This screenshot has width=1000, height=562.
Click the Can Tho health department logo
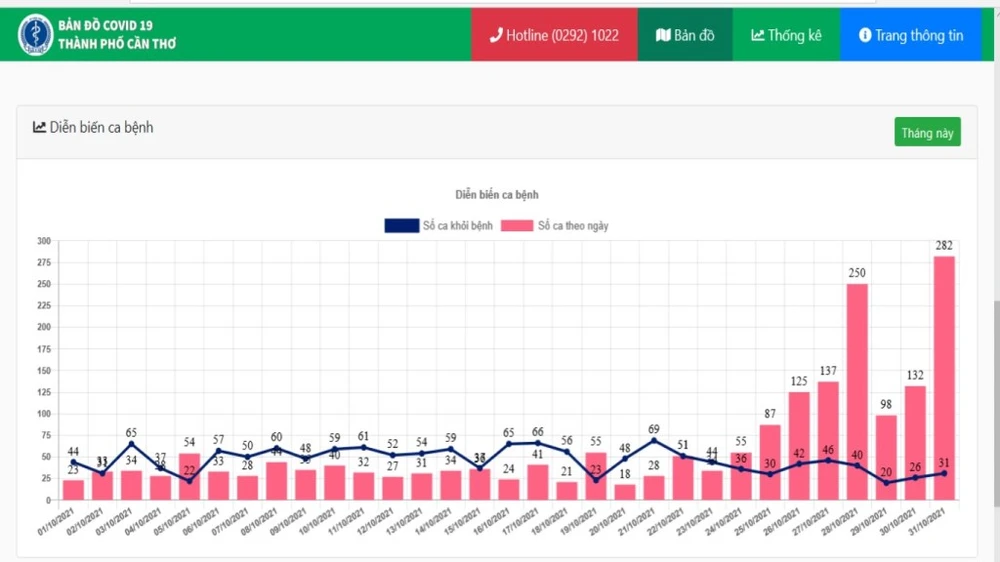35,35
